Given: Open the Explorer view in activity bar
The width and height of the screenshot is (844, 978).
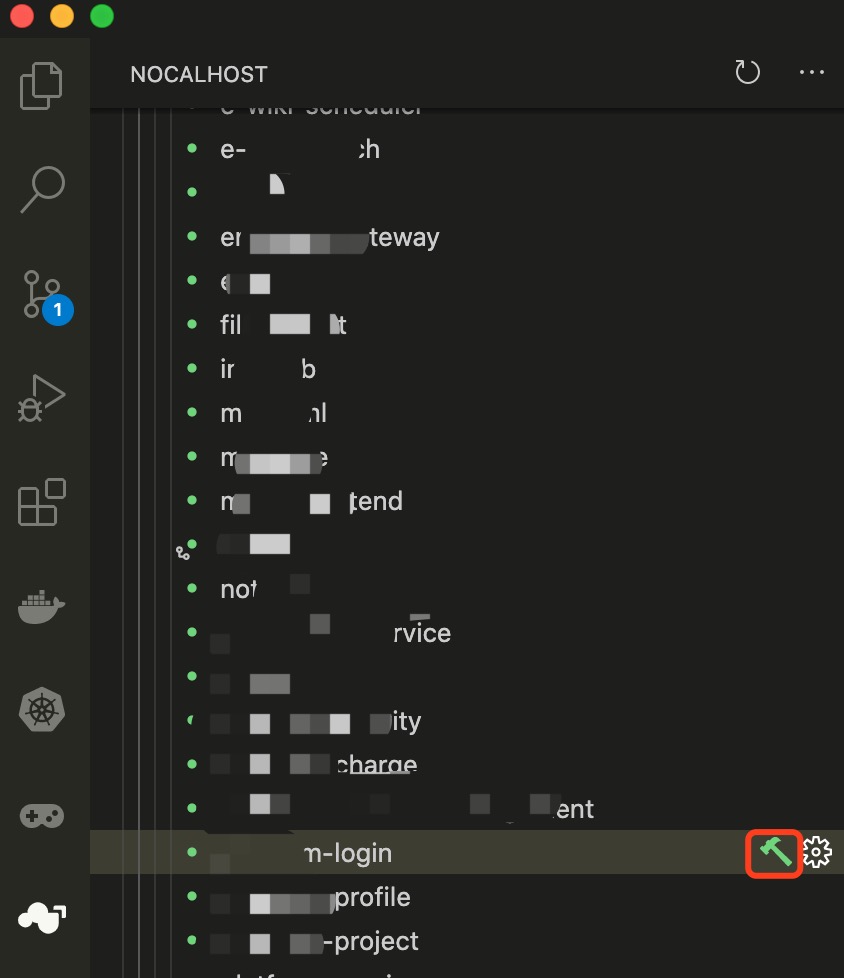Looking at the screenshot, I should pos(43,86).
